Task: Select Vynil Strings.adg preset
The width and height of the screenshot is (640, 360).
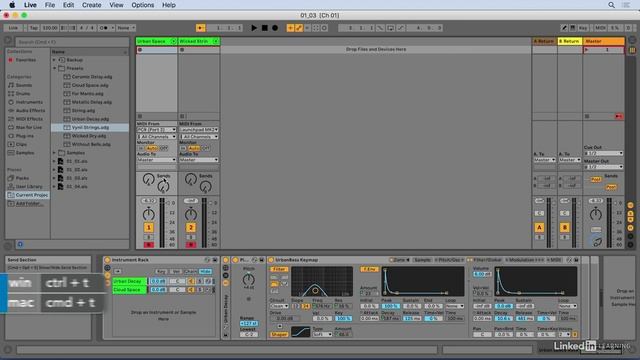Action: pyautogui.click(x=90, y=127)
